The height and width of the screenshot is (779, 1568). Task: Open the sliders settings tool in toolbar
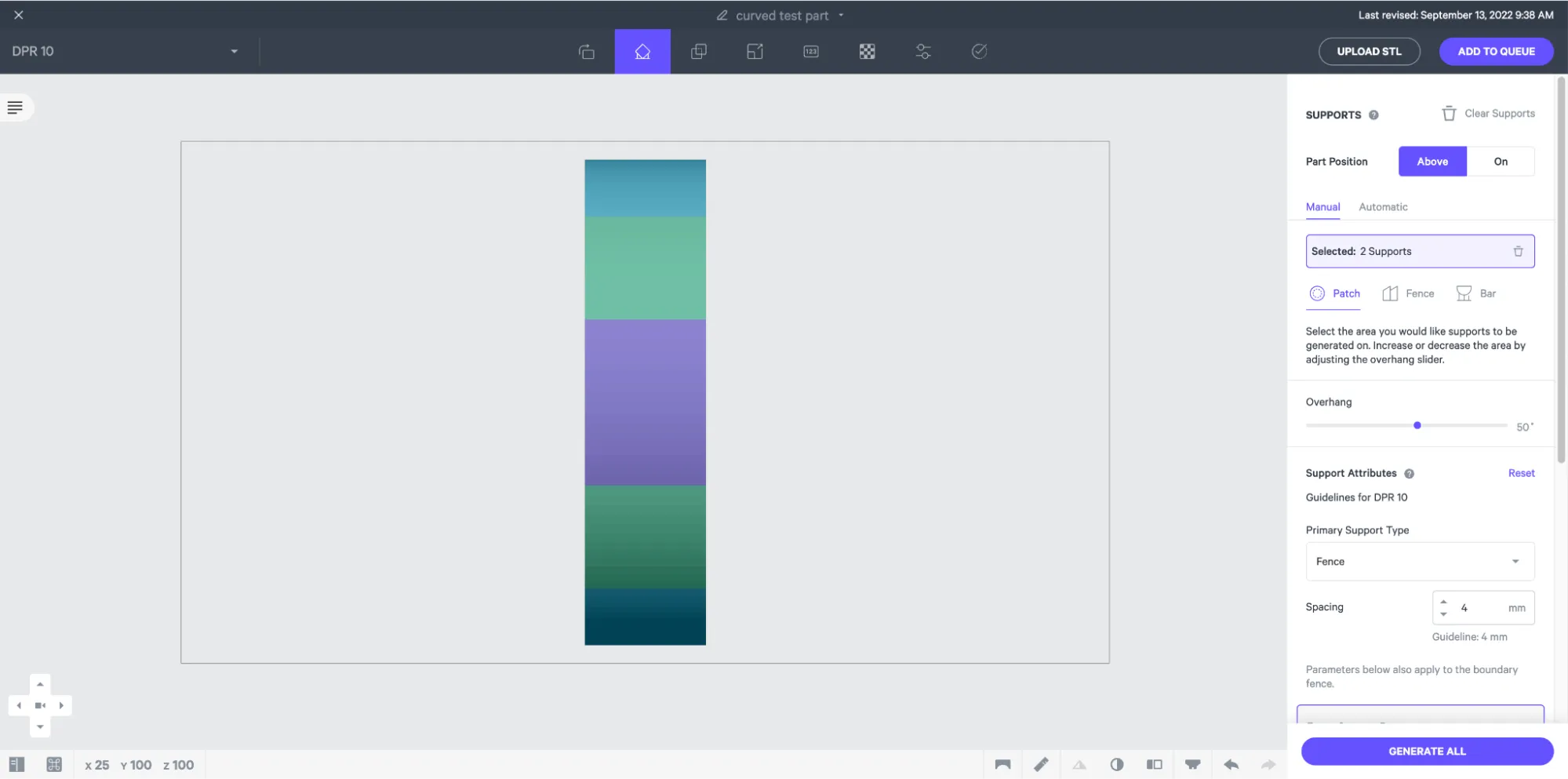(923, 52)
